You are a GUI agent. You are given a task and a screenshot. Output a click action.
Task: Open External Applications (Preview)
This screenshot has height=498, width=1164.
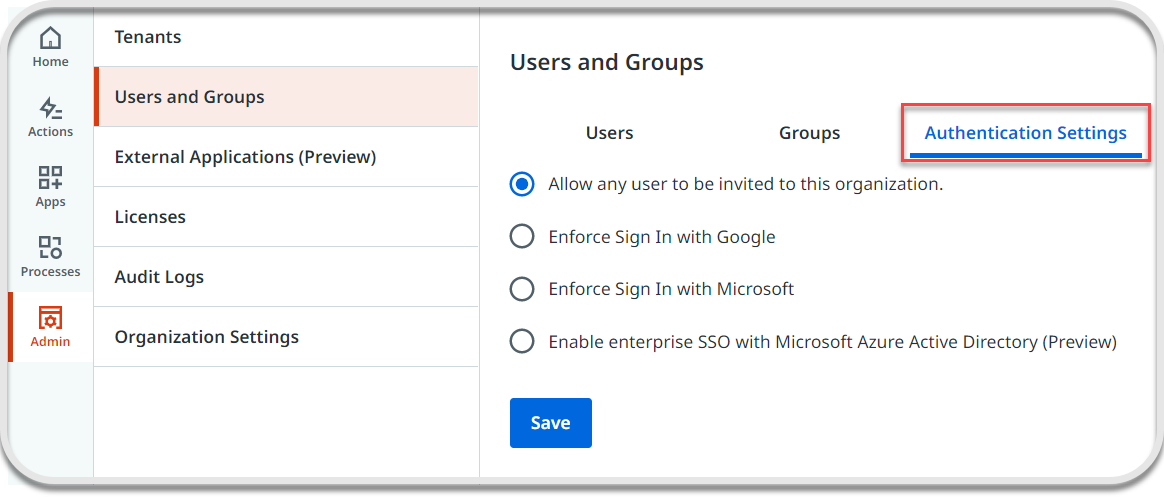[245, 157]
